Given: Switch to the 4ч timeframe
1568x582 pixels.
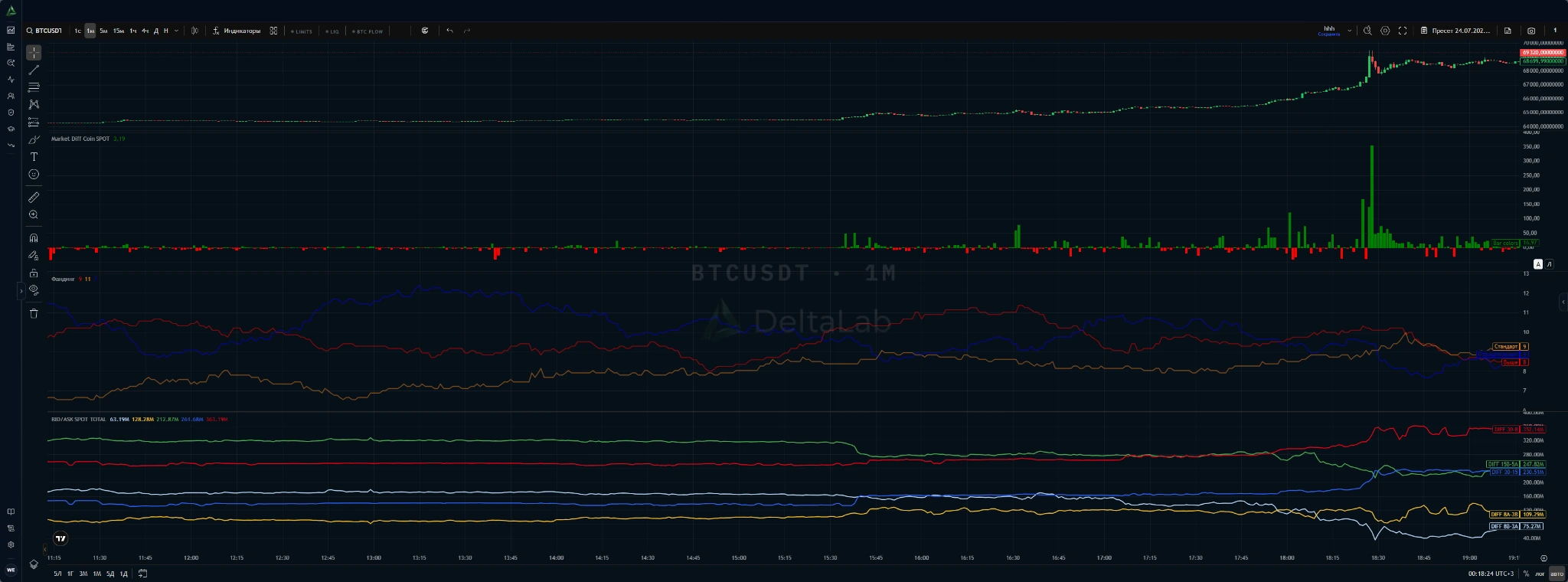Looking at the screenshot, I should click(145, 31).
